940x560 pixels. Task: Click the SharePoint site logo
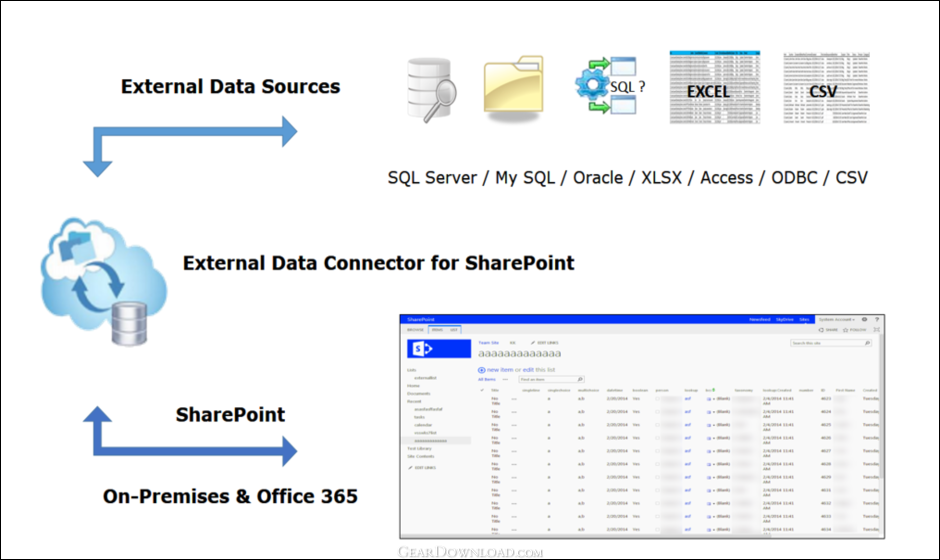pyautogui.click(x=439, y=348)
